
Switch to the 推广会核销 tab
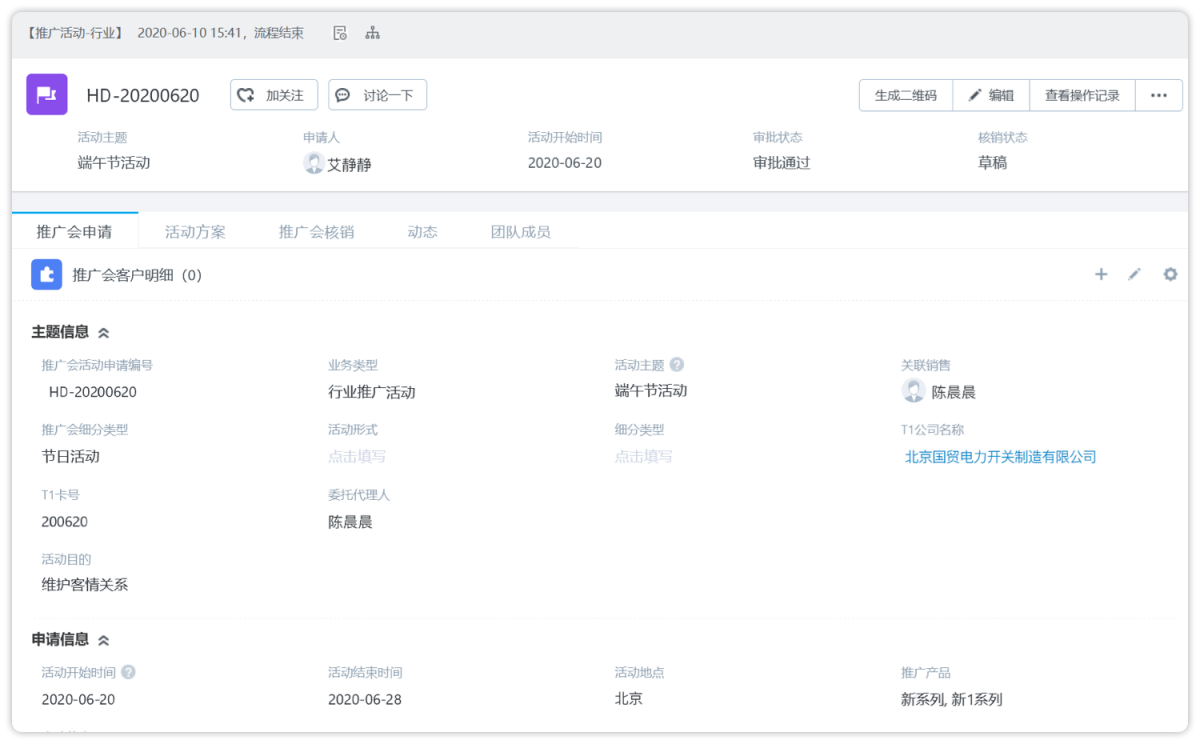pyautogui.click(x=316, y=232)
